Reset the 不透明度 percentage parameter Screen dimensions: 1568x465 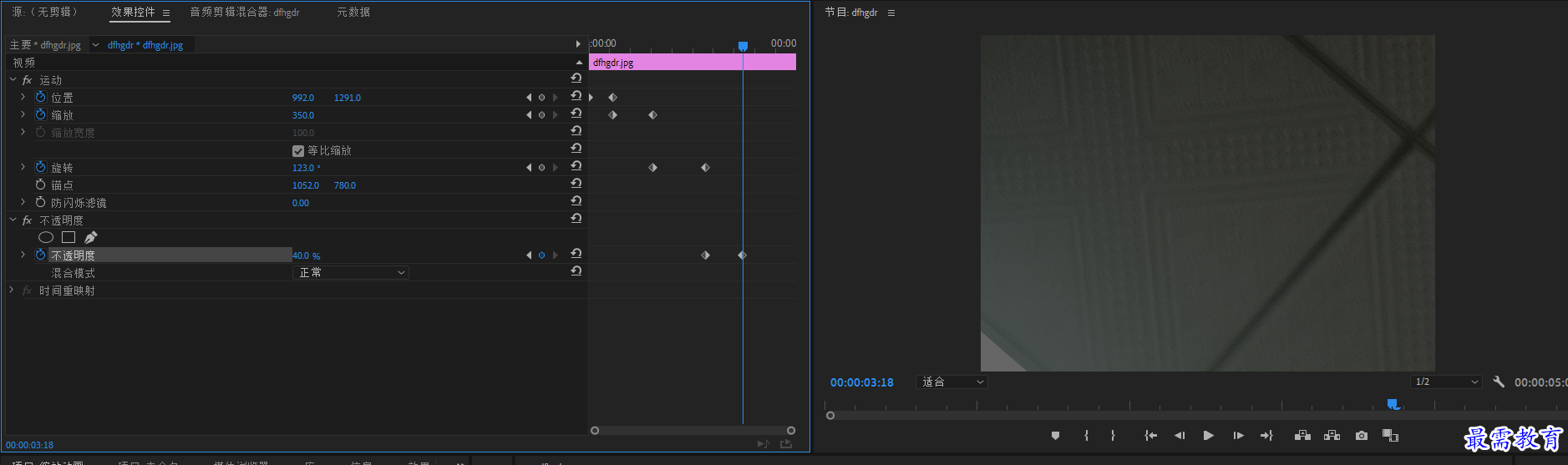576,254
